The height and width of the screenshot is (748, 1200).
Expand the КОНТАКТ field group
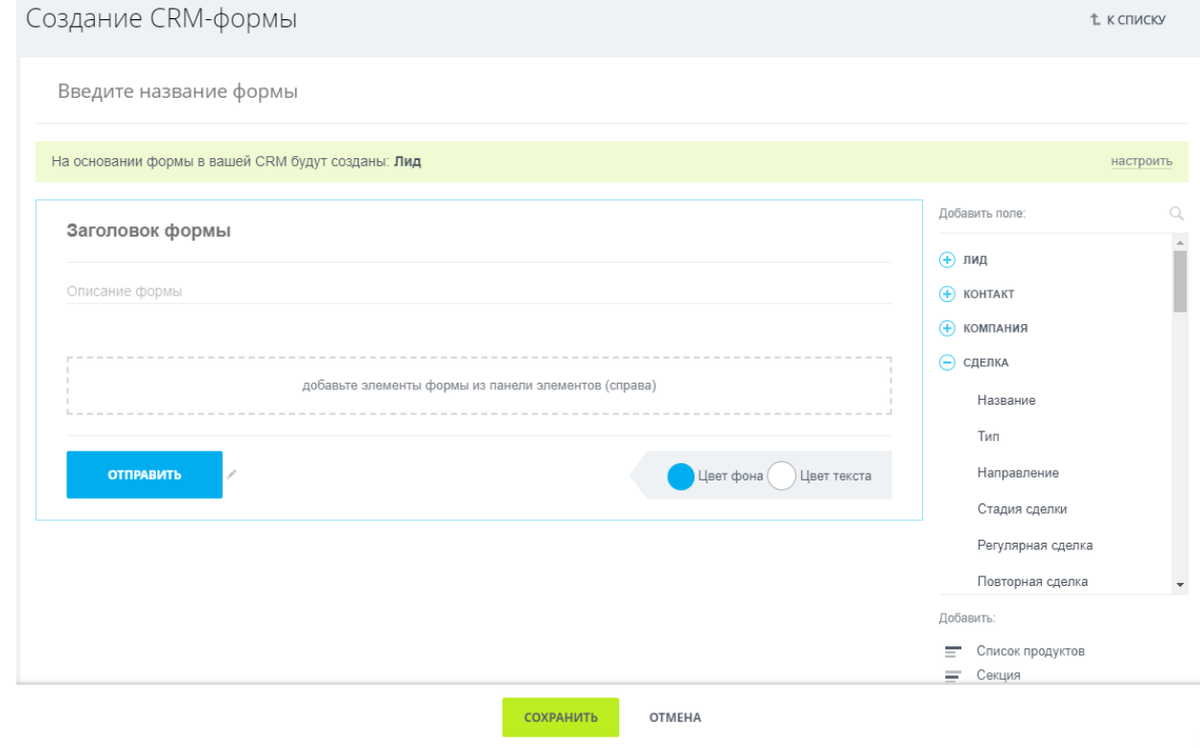(x=947, y=294)
